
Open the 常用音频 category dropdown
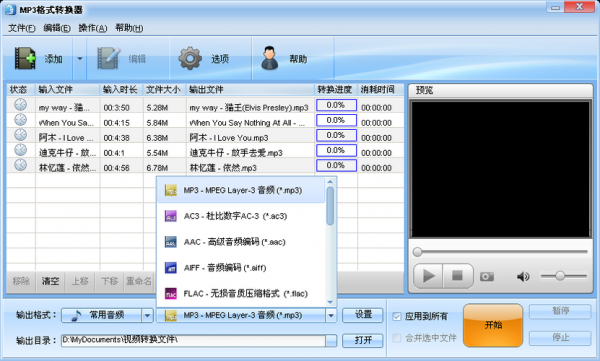(147, 315)
